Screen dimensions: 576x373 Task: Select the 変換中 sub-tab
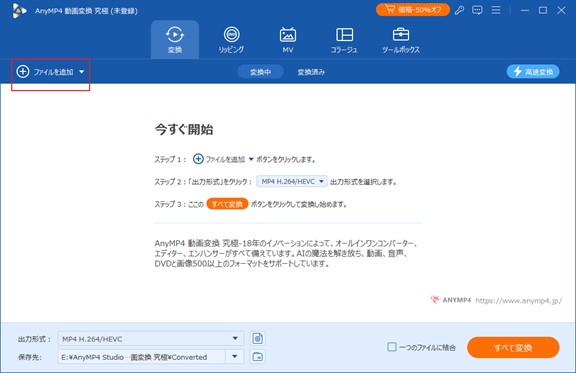pyautogui.click(x=260, y=72)
